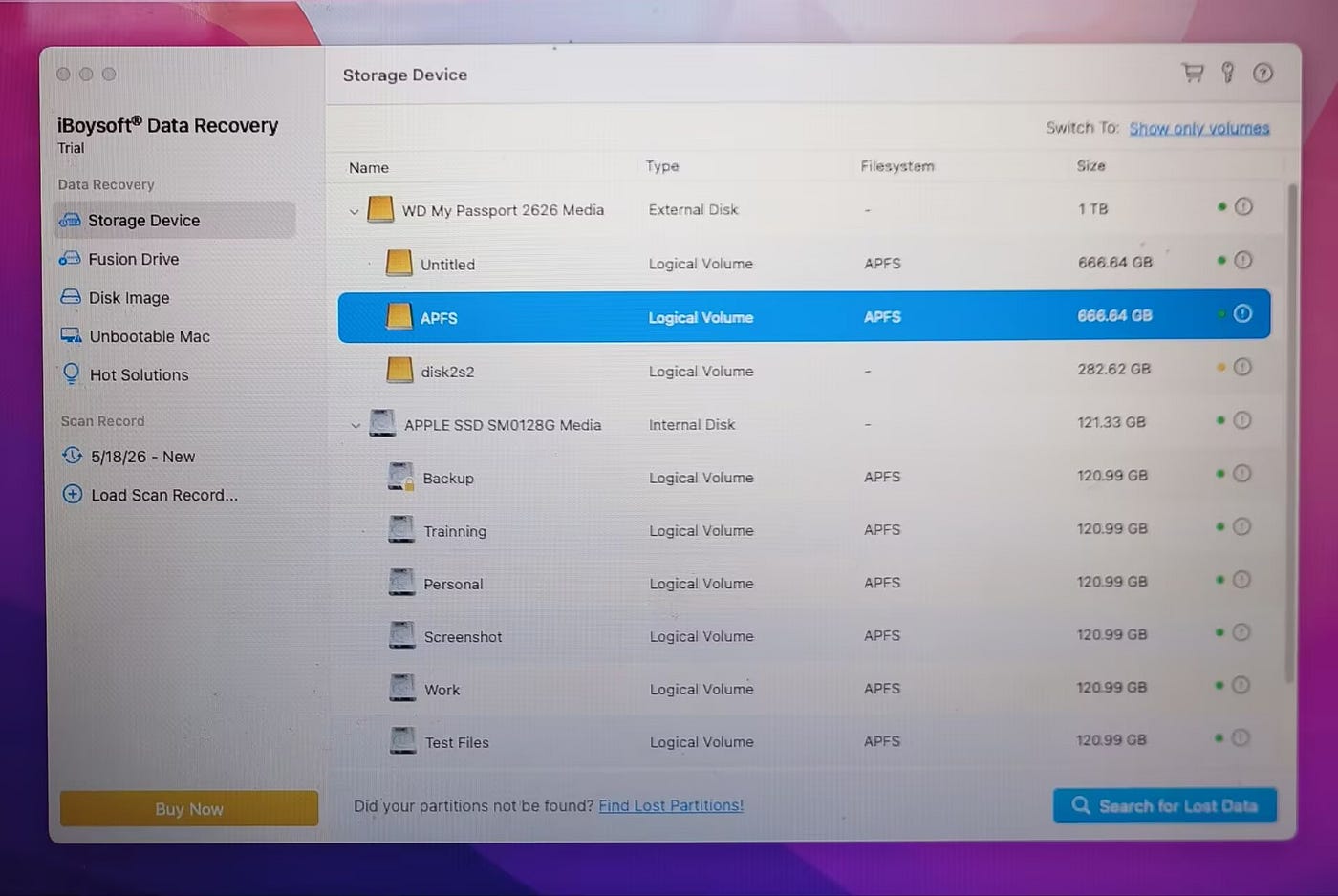The image size is (1338, 896).
Task: Open the 5/18/26 - New scan record
Action: 143,457
